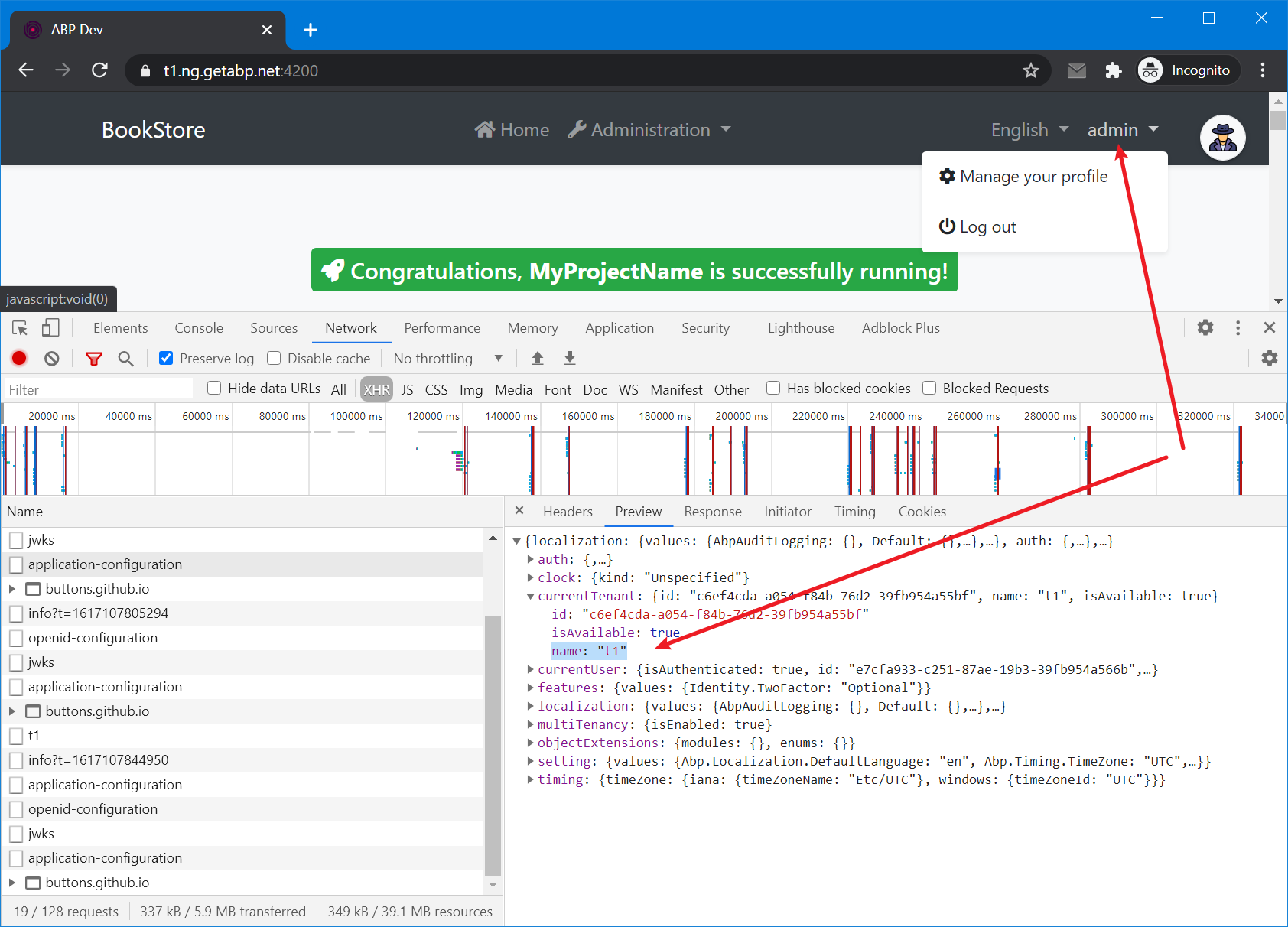This screenshot has width=1288, height=927.
Task: Activate the inspect element tool
Action: tap(18, 327)
